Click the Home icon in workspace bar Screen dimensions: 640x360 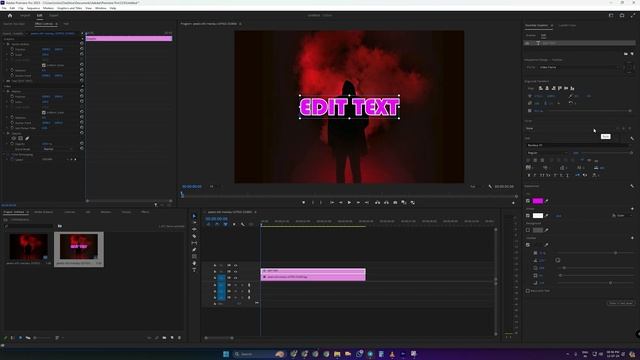pyautogui.click(x=10, y=16)
